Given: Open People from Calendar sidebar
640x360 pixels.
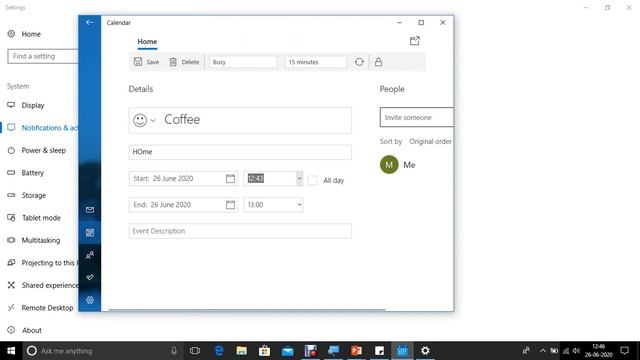Looking at the screenshot, I should pos(90,256).
